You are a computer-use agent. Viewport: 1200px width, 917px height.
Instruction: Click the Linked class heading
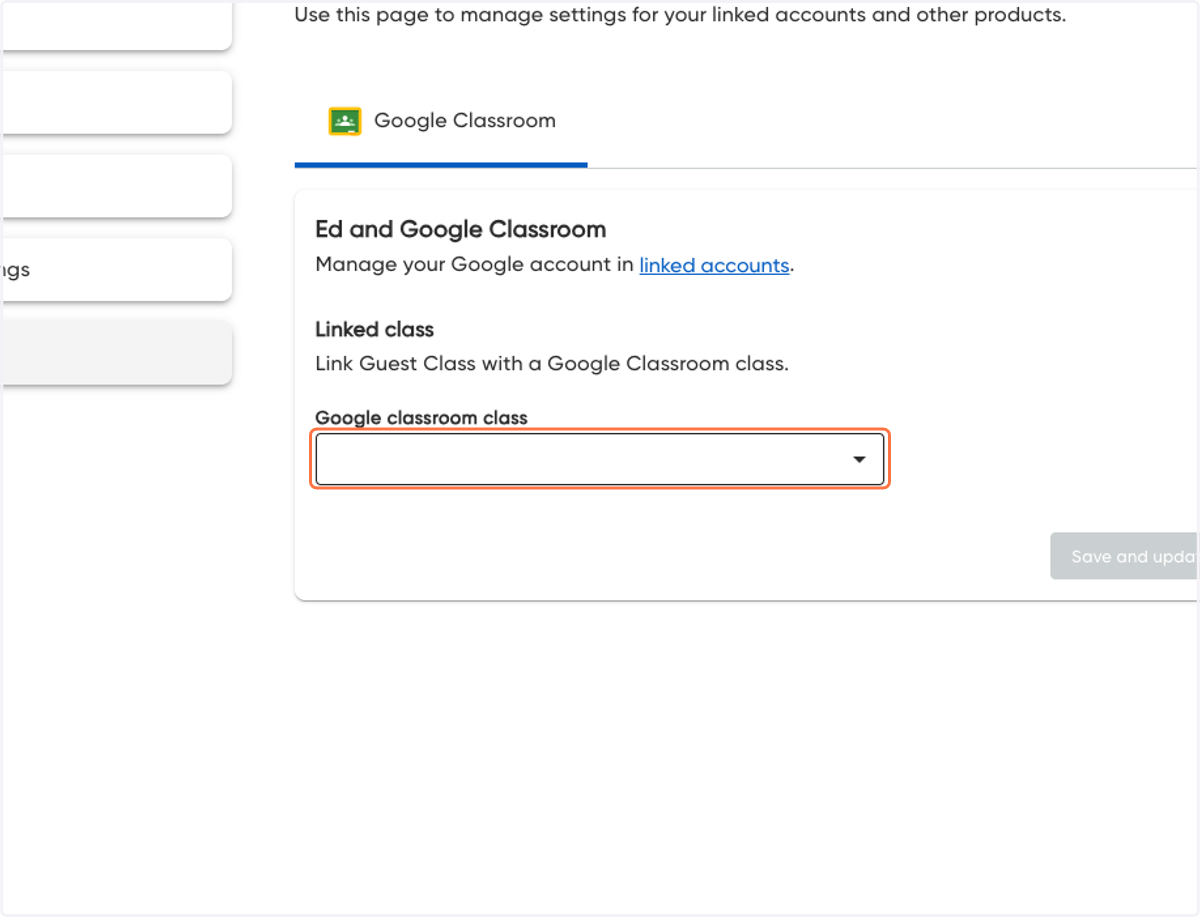[x=375, y=329]
